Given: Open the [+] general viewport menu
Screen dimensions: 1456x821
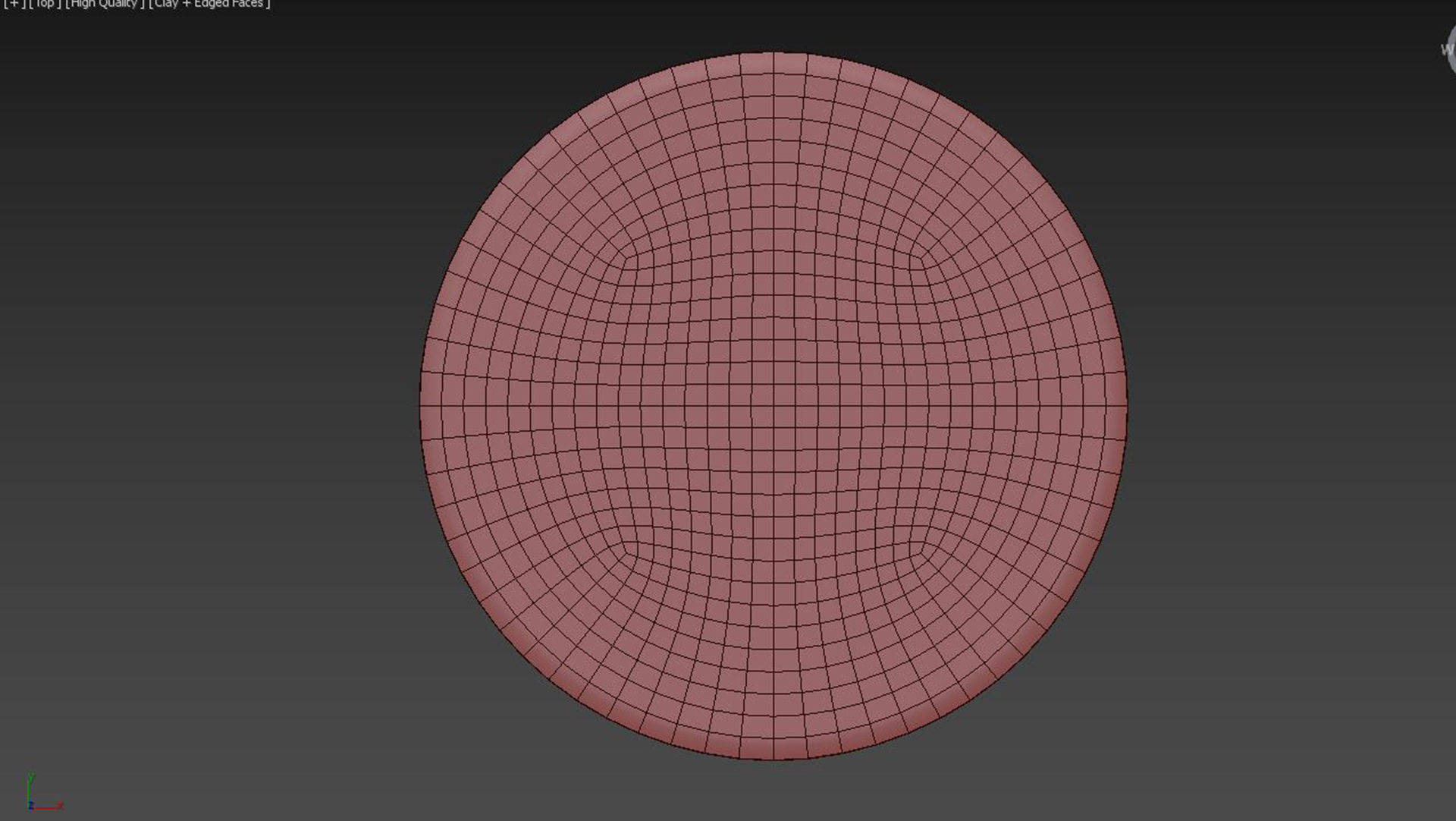Looking at the screenshot, I should (14, 4).
